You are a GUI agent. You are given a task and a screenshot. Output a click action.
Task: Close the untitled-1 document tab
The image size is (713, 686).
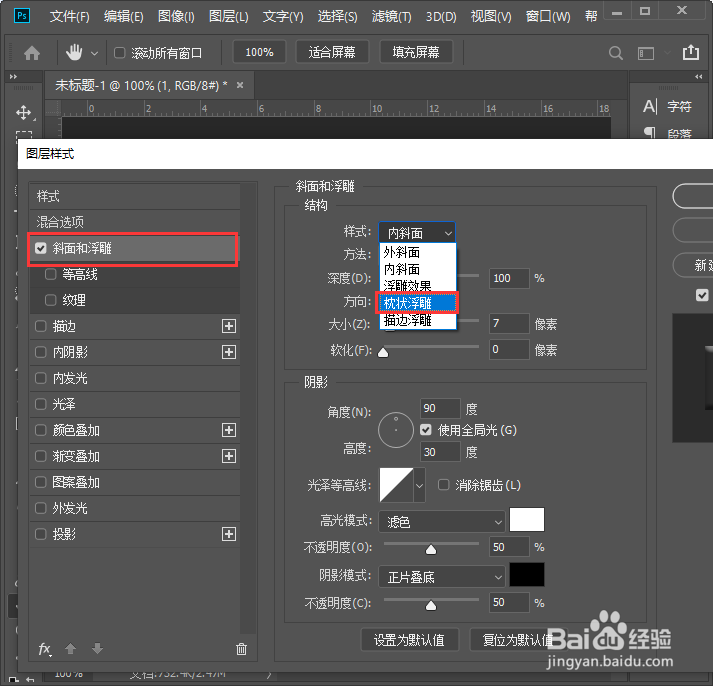pyautogui.click(x=240, y=85)
